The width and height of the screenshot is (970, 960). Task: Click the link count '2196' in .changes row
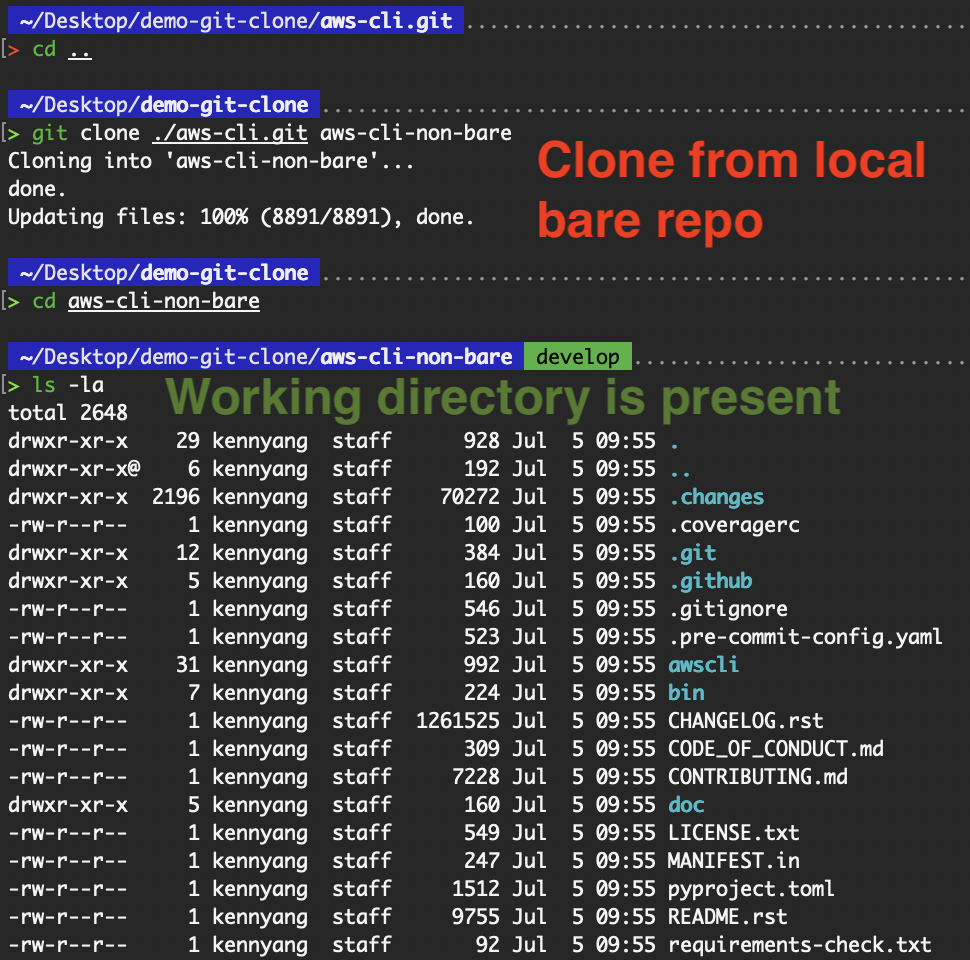click(x=176, y=497)
